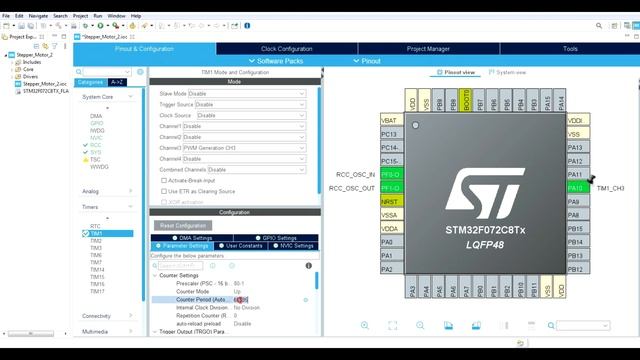Open the Clock Source dropdown
640x360 pixels.
(251, 116)
